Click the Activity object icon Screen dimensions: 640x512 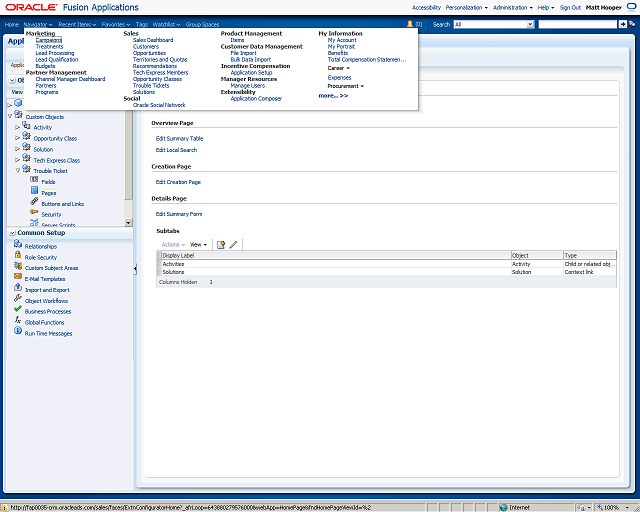[x=27, y=125]
